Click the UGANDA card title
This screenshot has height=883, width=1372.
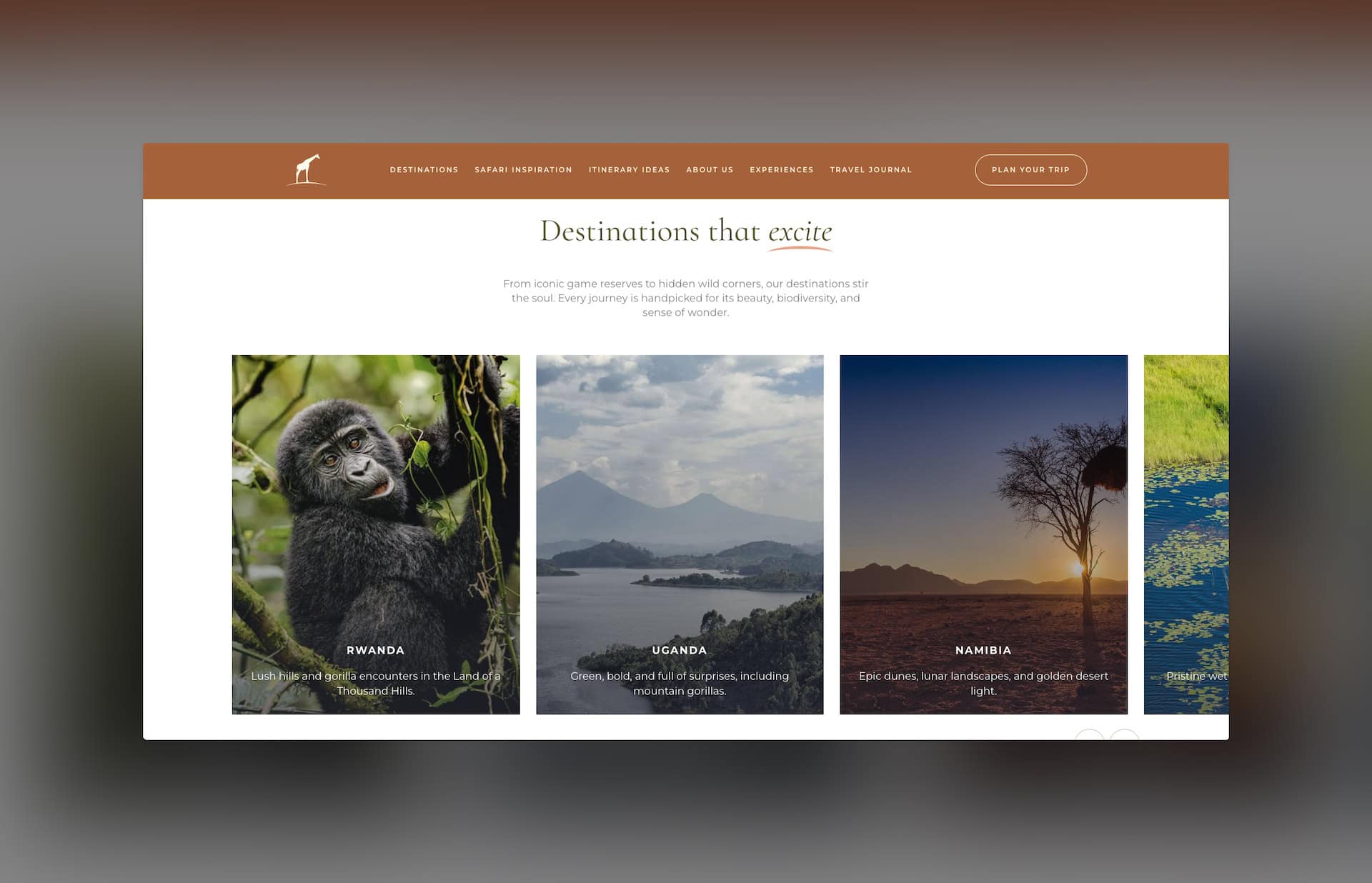(x=679, y=650)
